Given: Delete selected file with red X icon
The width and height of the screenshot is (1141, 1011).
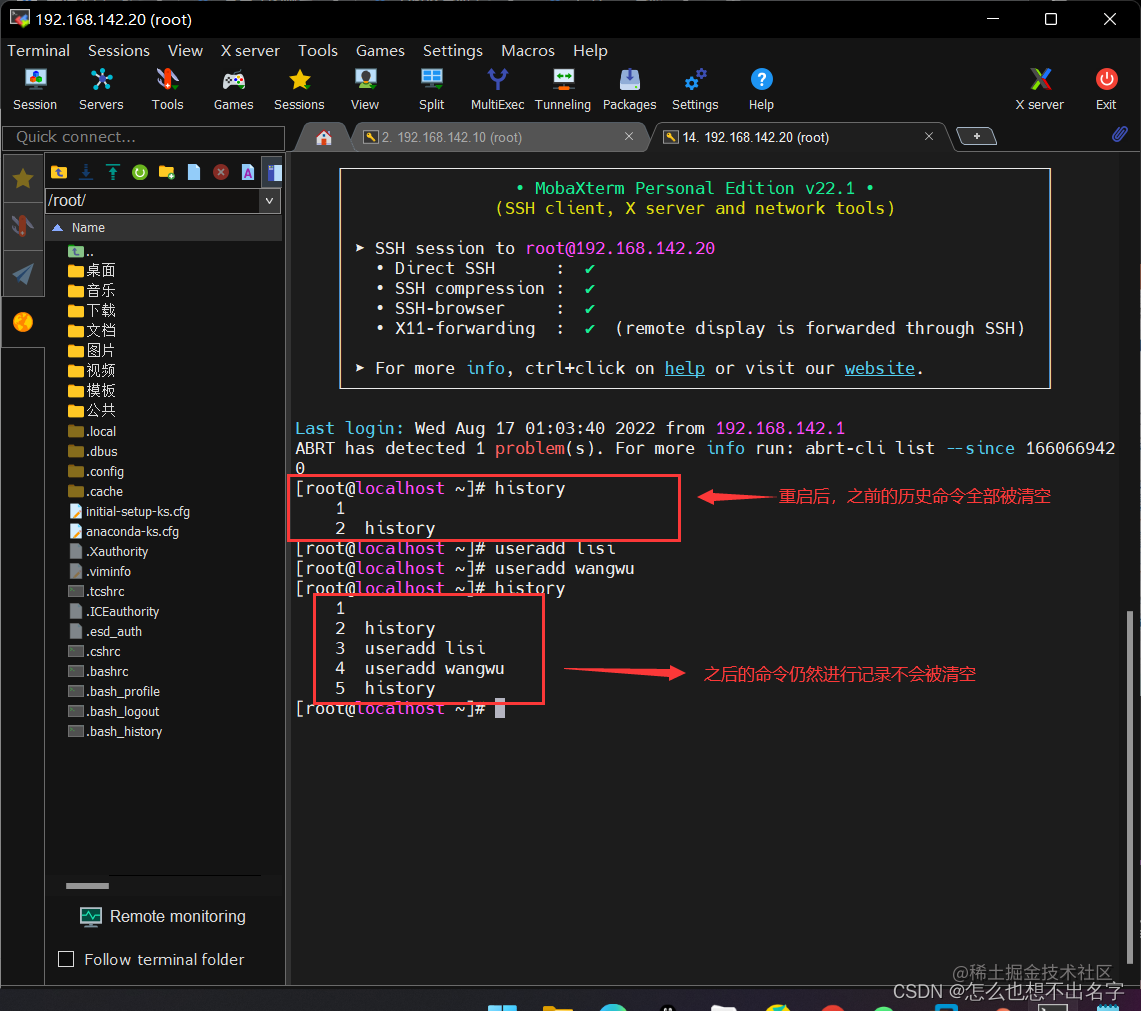Looking at the screenshot, I should [221, 172].
